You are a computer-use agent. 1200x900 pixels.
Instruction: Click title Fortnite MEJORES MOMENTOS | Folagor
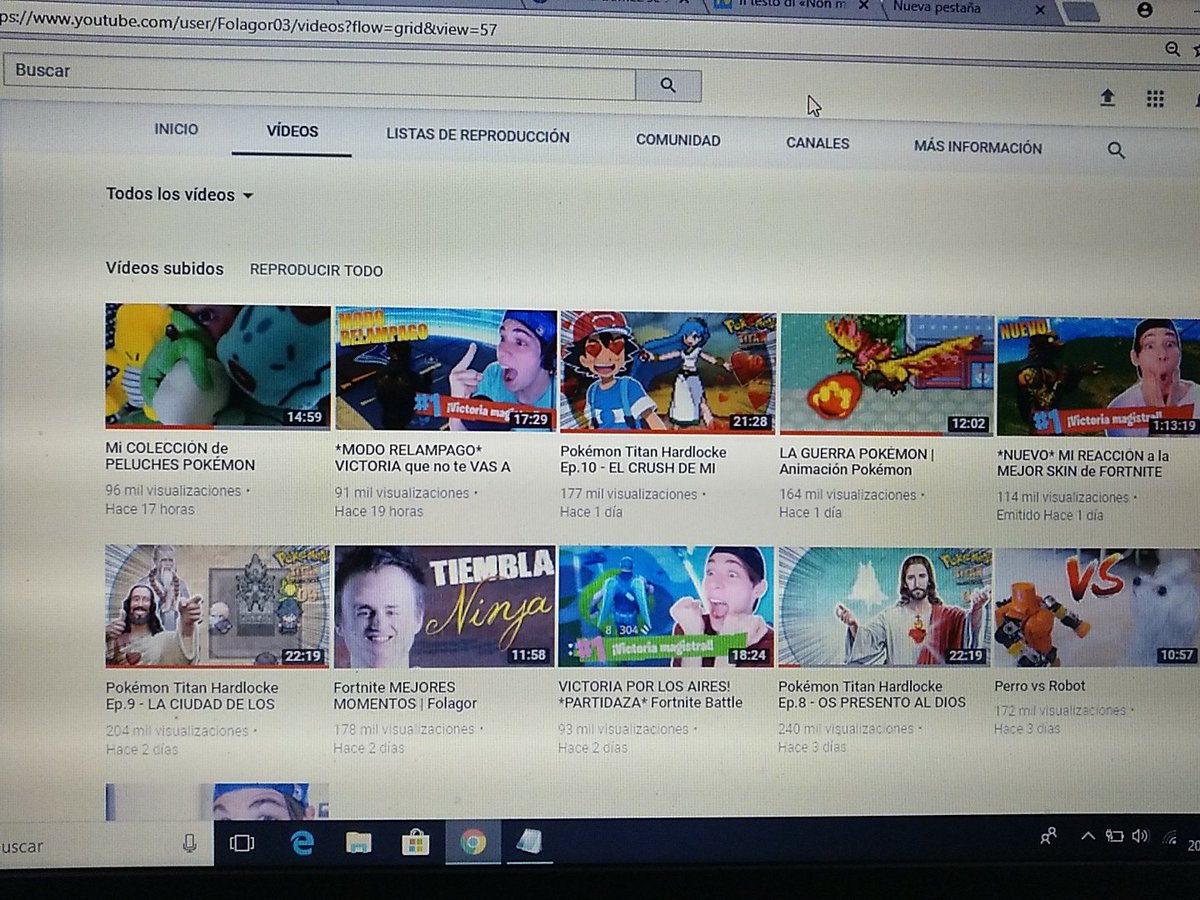(x=406, y=695)
